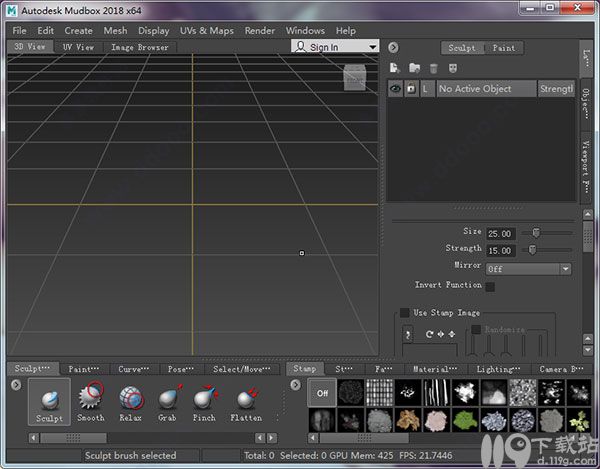600x469 pixels.
Task: Click the delete layer trash icon
Action: [434, 68]
